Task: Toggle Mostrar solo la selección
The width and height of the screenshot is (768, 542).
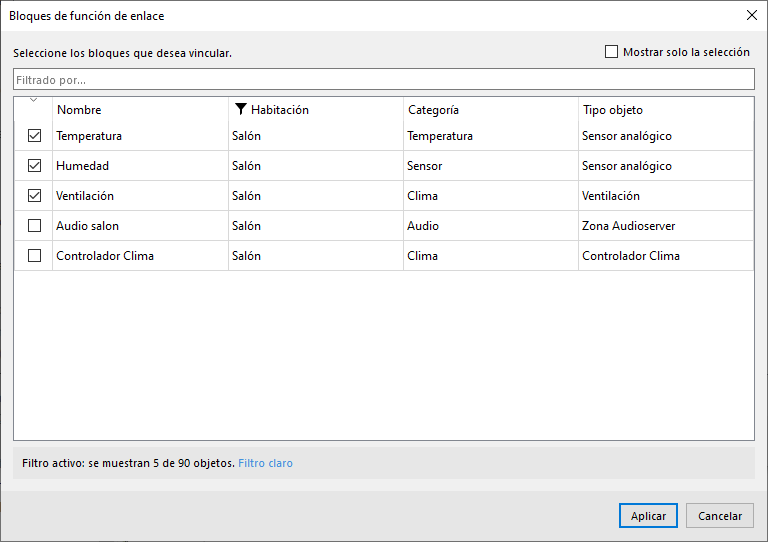Action: (x=612, y=52)
